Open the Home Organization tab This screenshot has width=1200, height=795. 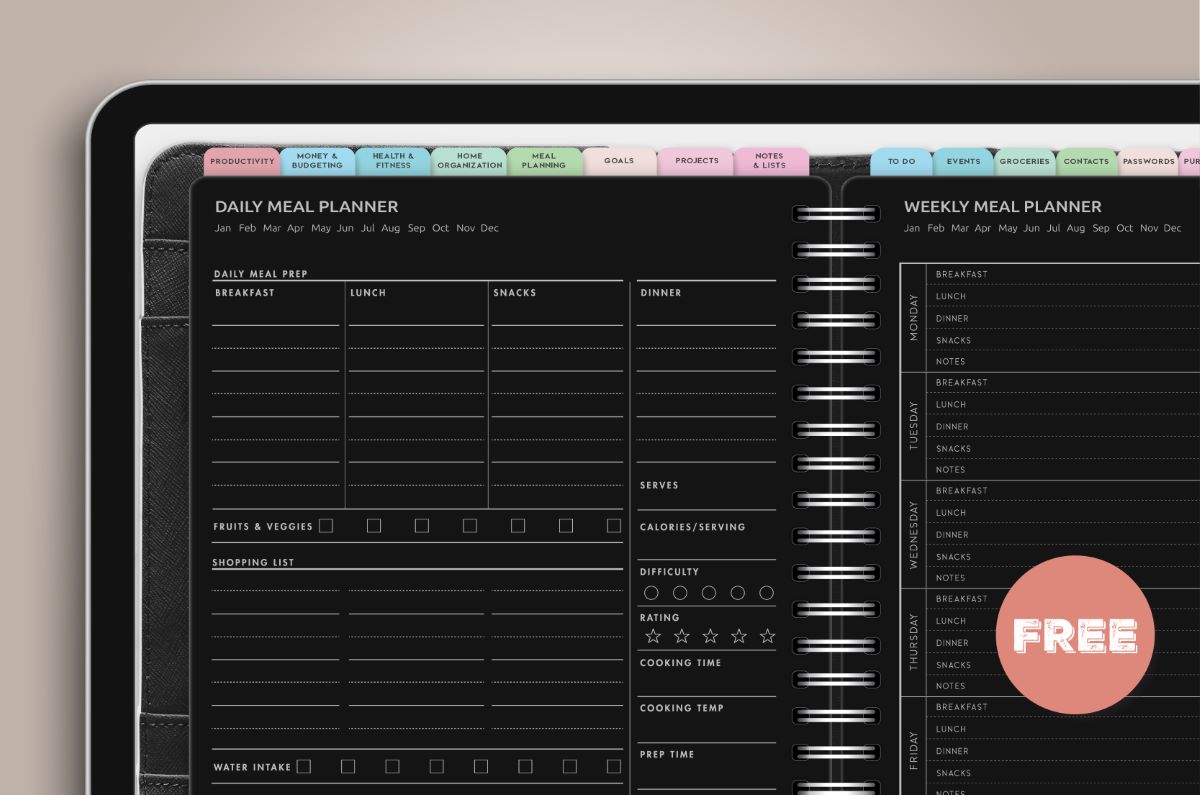(469, 161)
